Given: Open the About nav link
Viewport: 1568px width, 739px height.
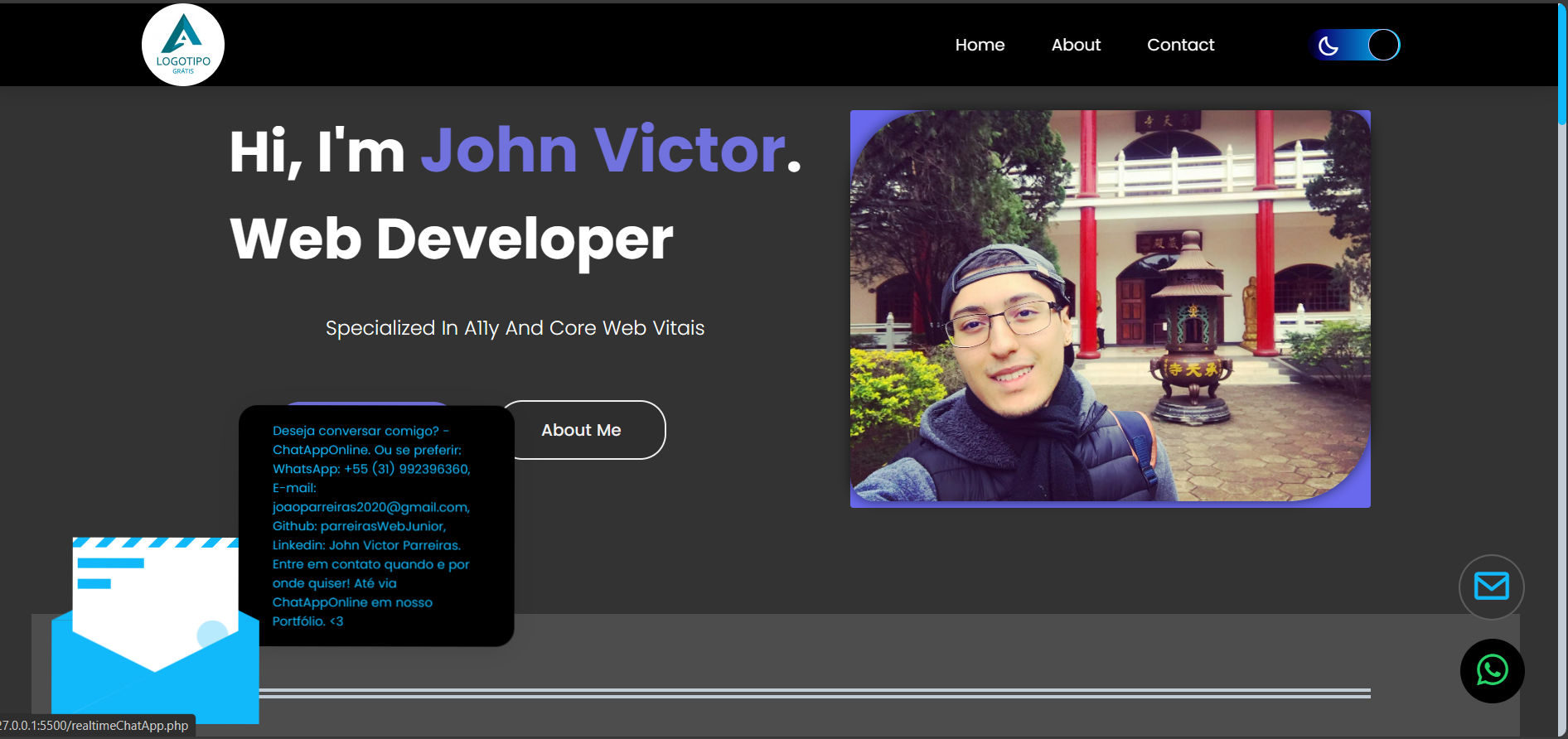Looking at the screenshot, I should (x=1076, y=45).
